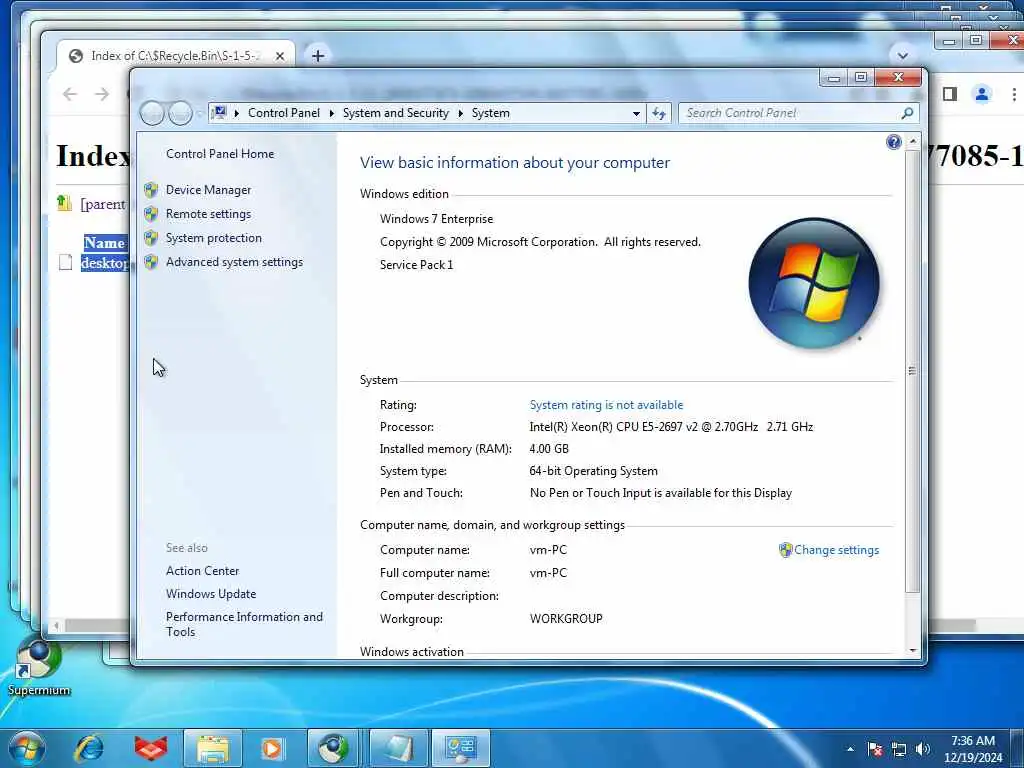Open Windows Explorer from taskbar

coord(213,748)
